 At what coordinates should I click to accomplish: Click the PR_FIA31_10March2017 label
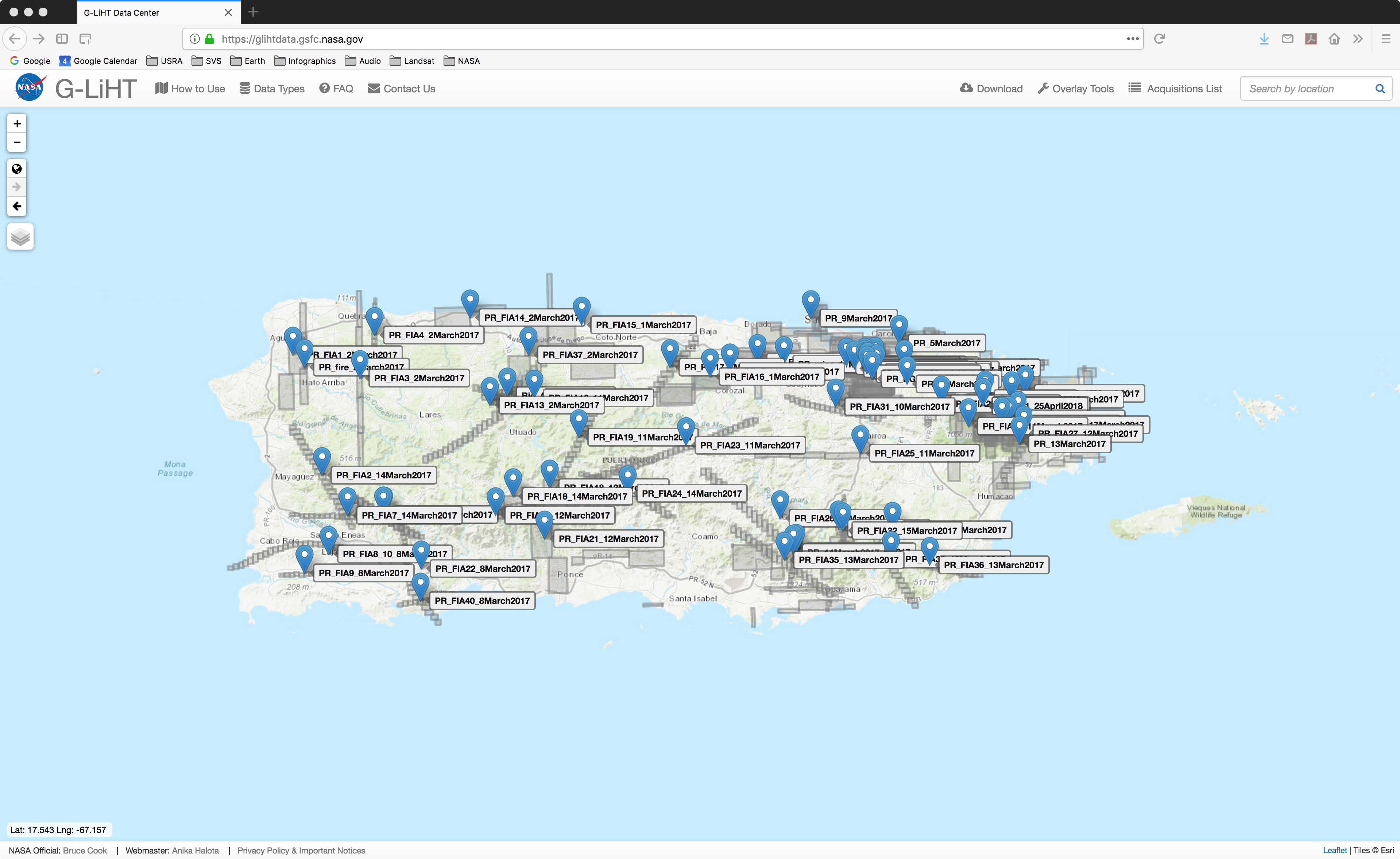[900, 407]
